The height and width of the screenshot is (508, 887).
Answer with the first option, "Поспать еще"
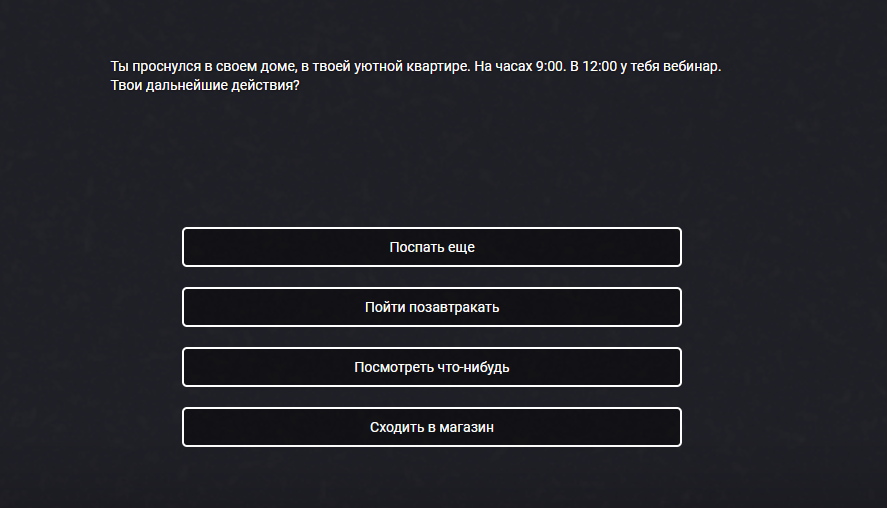[432, 247]
